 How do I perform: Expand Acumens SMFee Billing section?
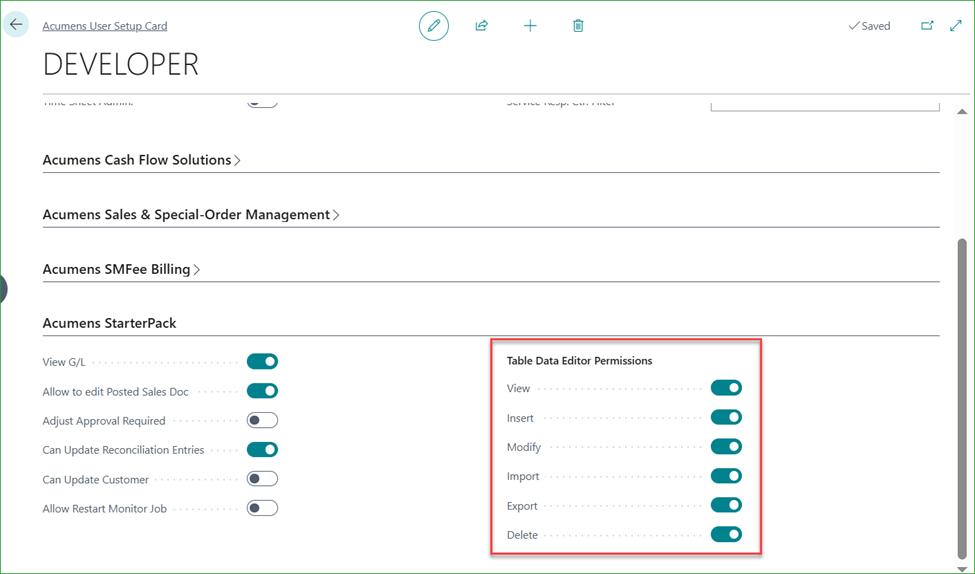[x=121, y=269]
